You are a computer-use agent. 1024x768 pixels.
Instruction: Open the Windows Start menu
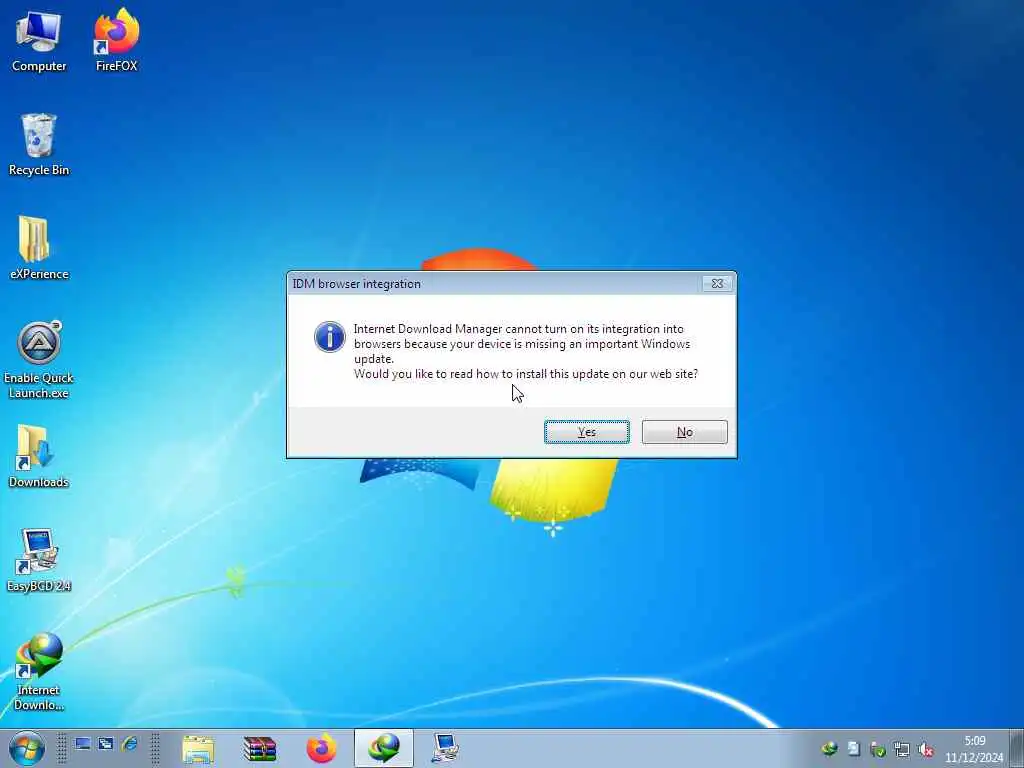[27, 748]
